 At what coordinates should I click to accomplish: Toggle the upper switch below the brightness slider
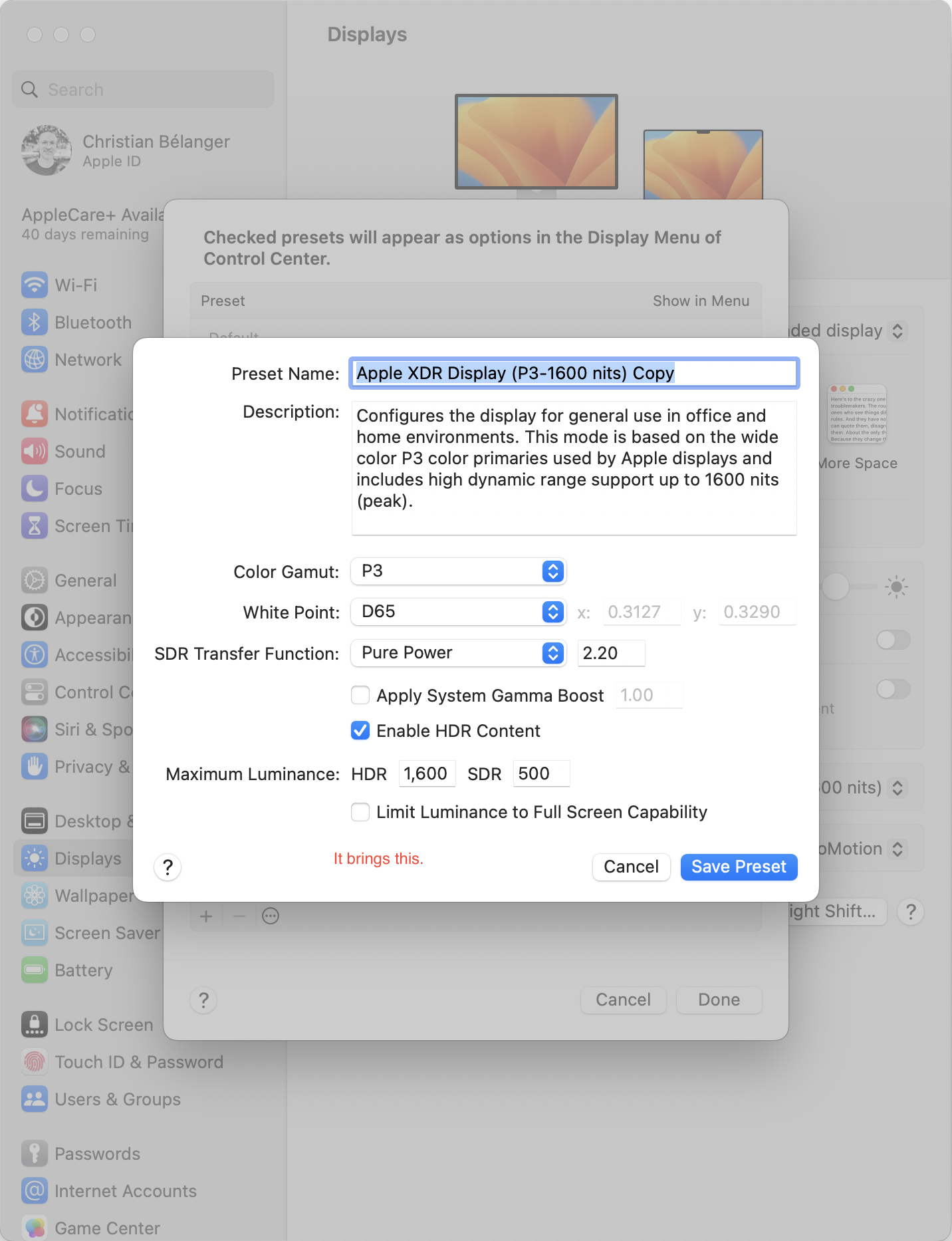tap(893, 640)
